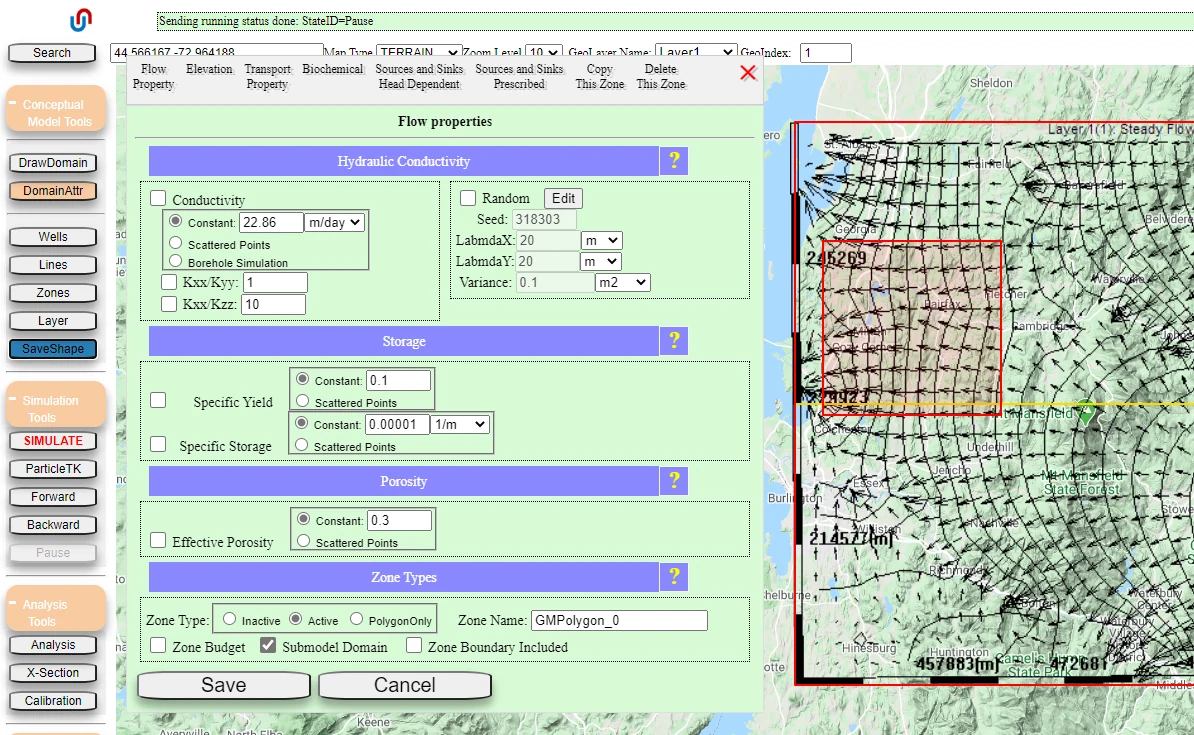Screen dimensions: 1194x735
Task: Open the LabmdaY unit dropdown
Action: [x=602, y=261]
